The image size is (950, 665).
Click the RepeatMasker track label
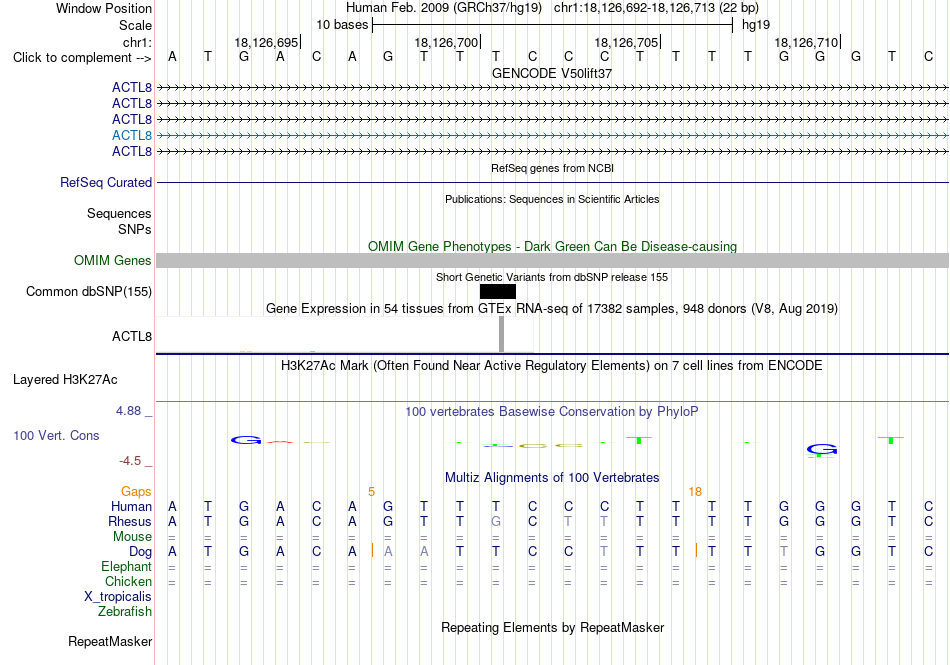[x=110, y=641]
